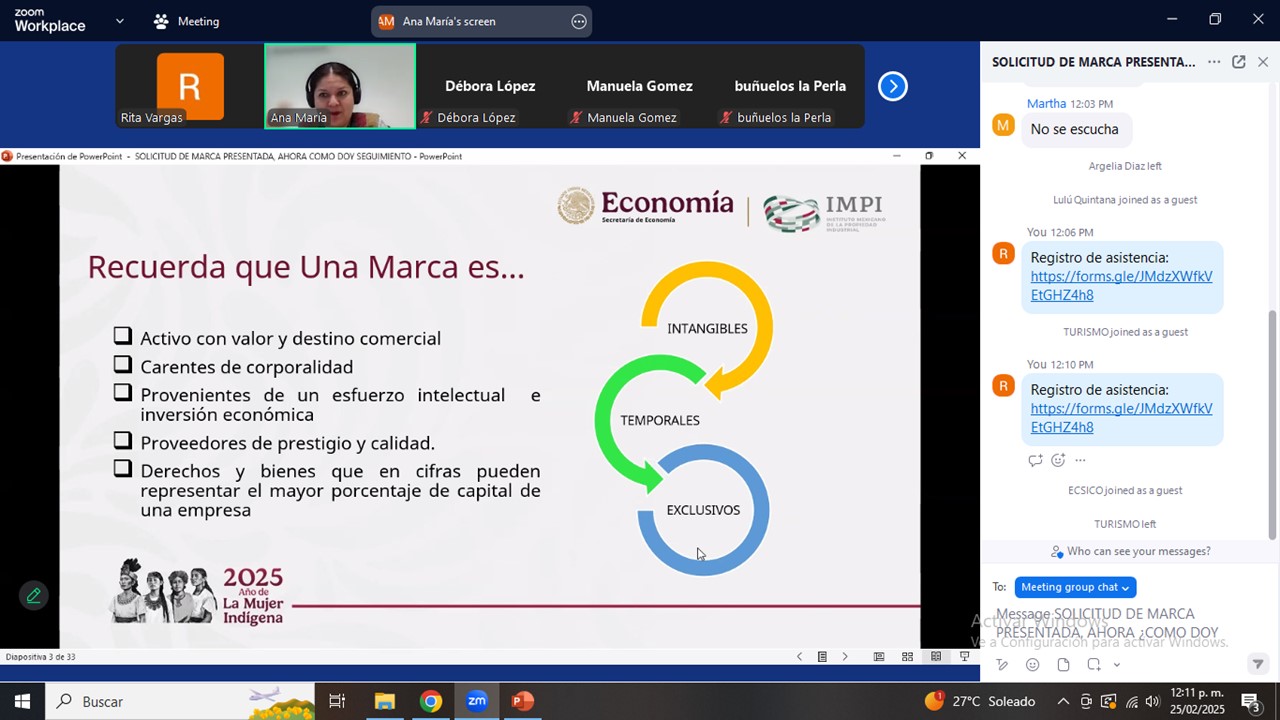Click Who can see your messages
The image size is (1280, 720).
[x=1130, y=552]
